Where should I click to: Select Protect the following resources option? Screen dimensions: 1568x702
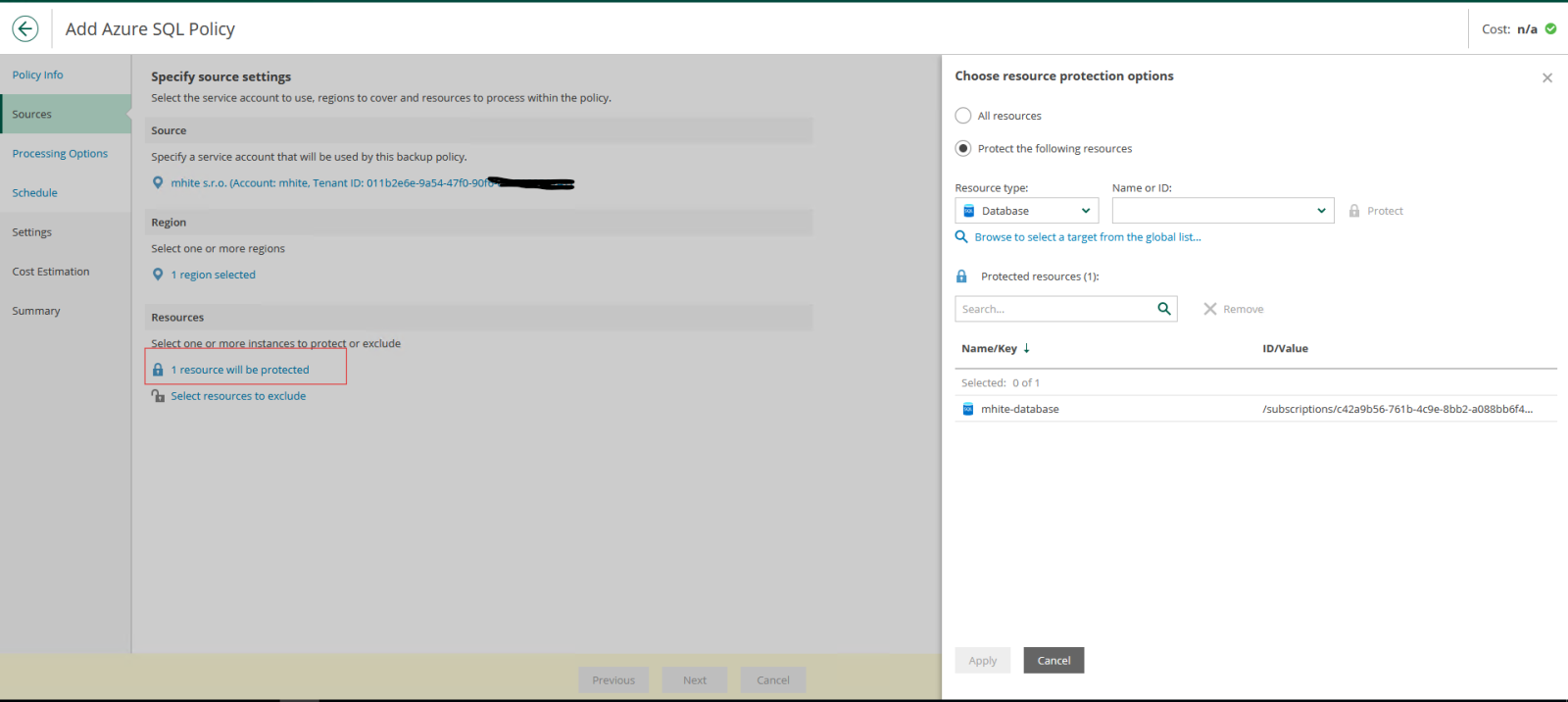[x=963, y=149]
